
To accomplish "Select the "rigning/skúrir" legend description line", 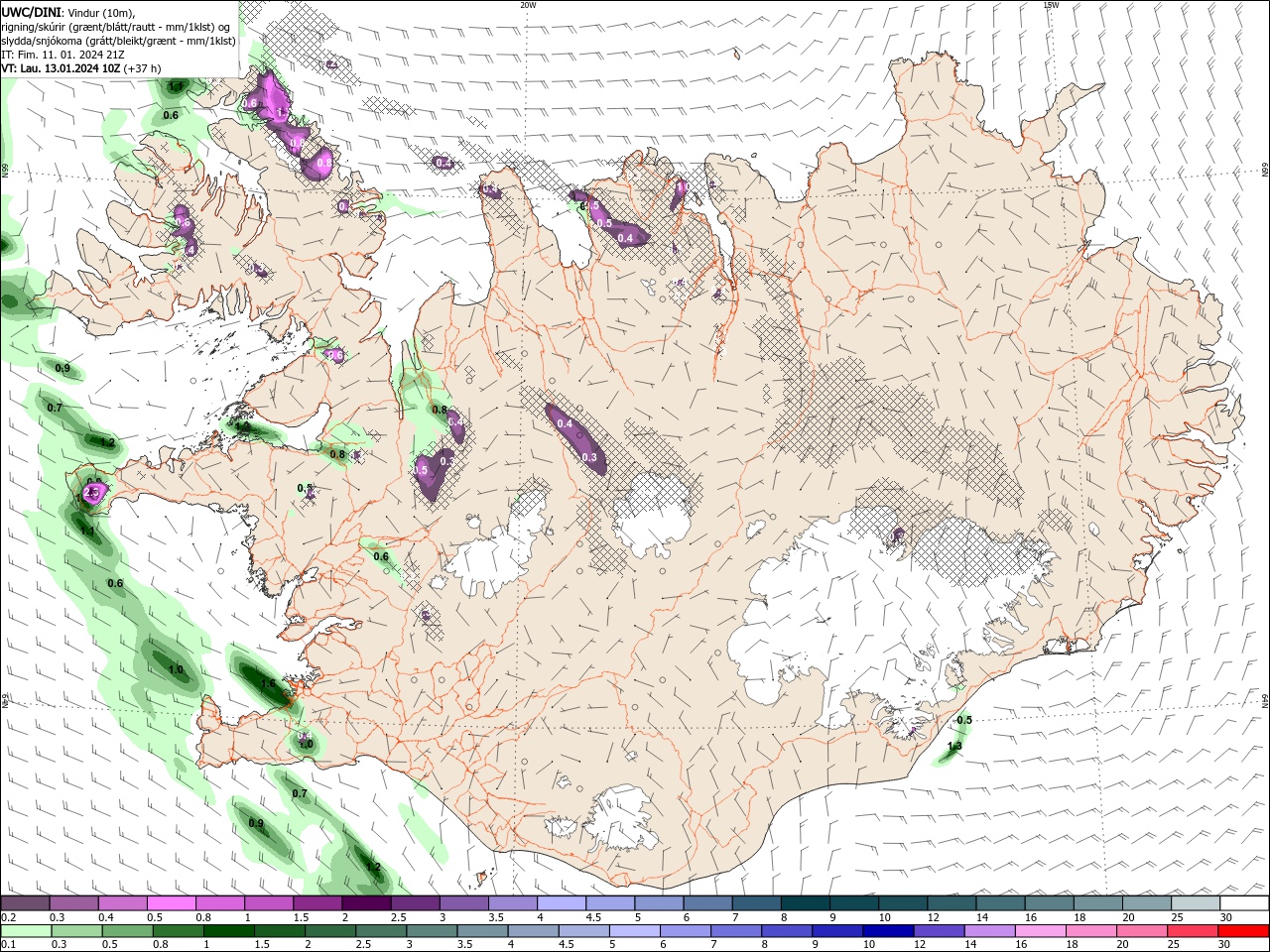I will click(117, 26).
